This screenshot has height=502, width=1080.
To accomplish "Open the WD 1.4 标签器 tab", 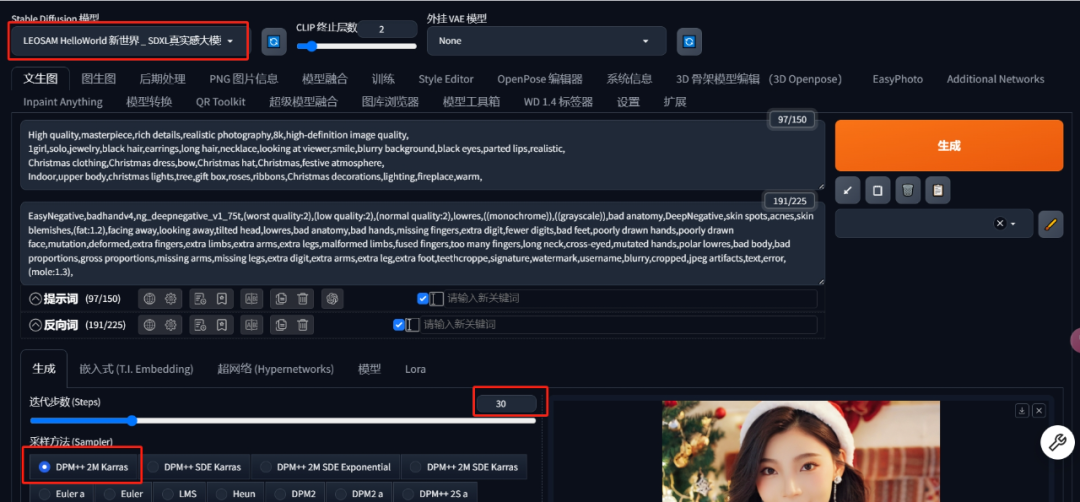I will tap(558, 102).
